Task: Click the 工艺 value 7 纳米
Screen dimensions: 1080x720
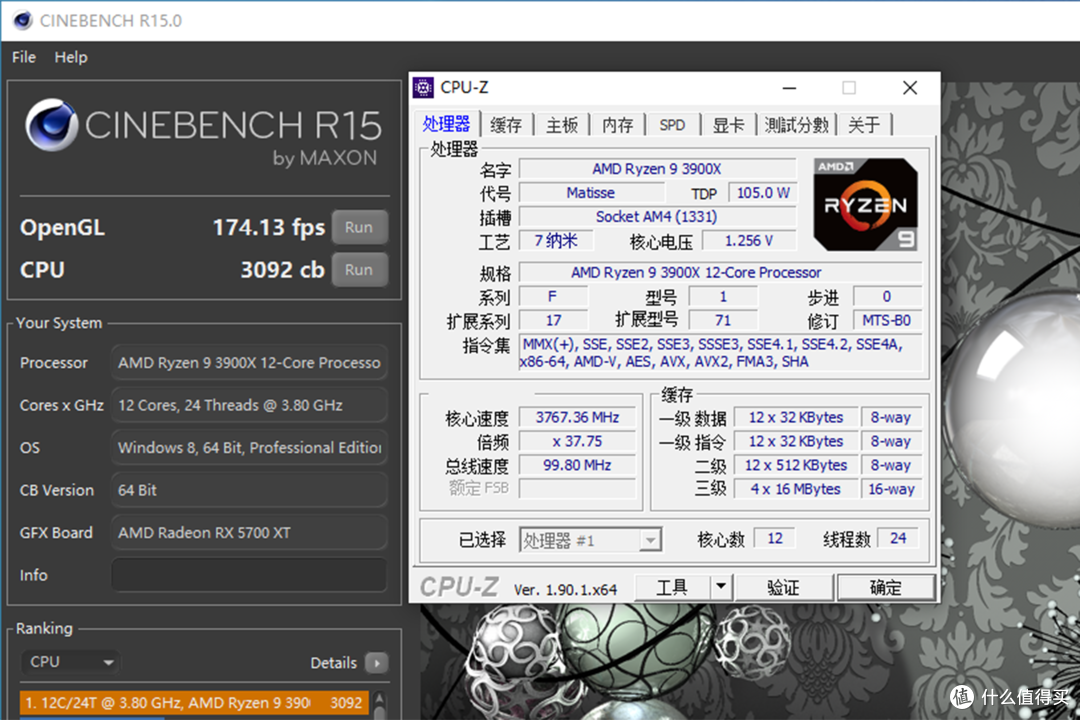Action: [556, 240]
